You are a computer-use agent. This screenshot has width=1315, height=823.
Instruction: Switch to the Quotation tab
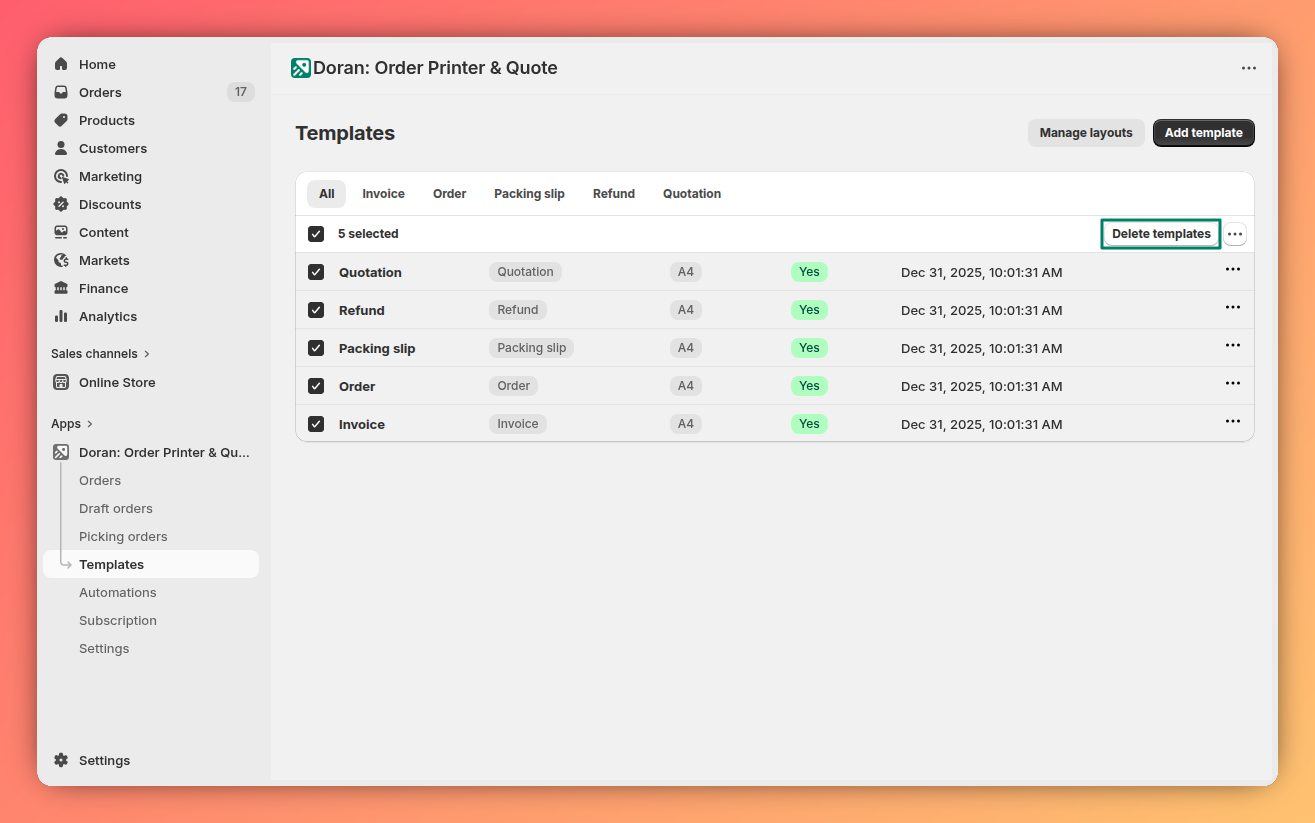[692, 194]
